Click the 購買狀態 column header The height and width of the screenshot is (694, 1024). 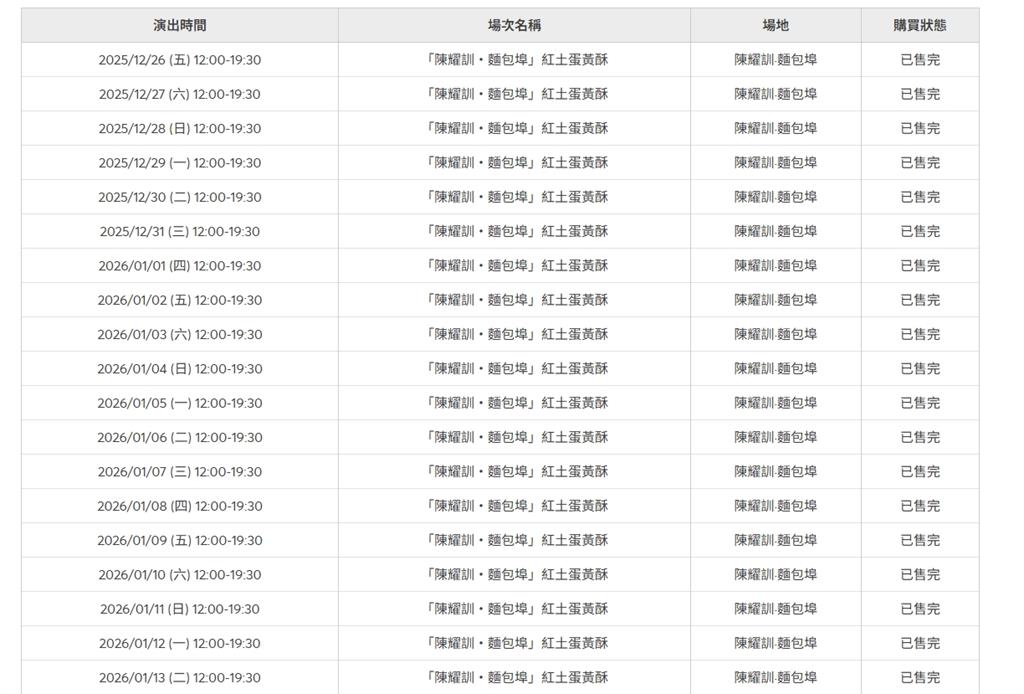(x=919, y=24)
